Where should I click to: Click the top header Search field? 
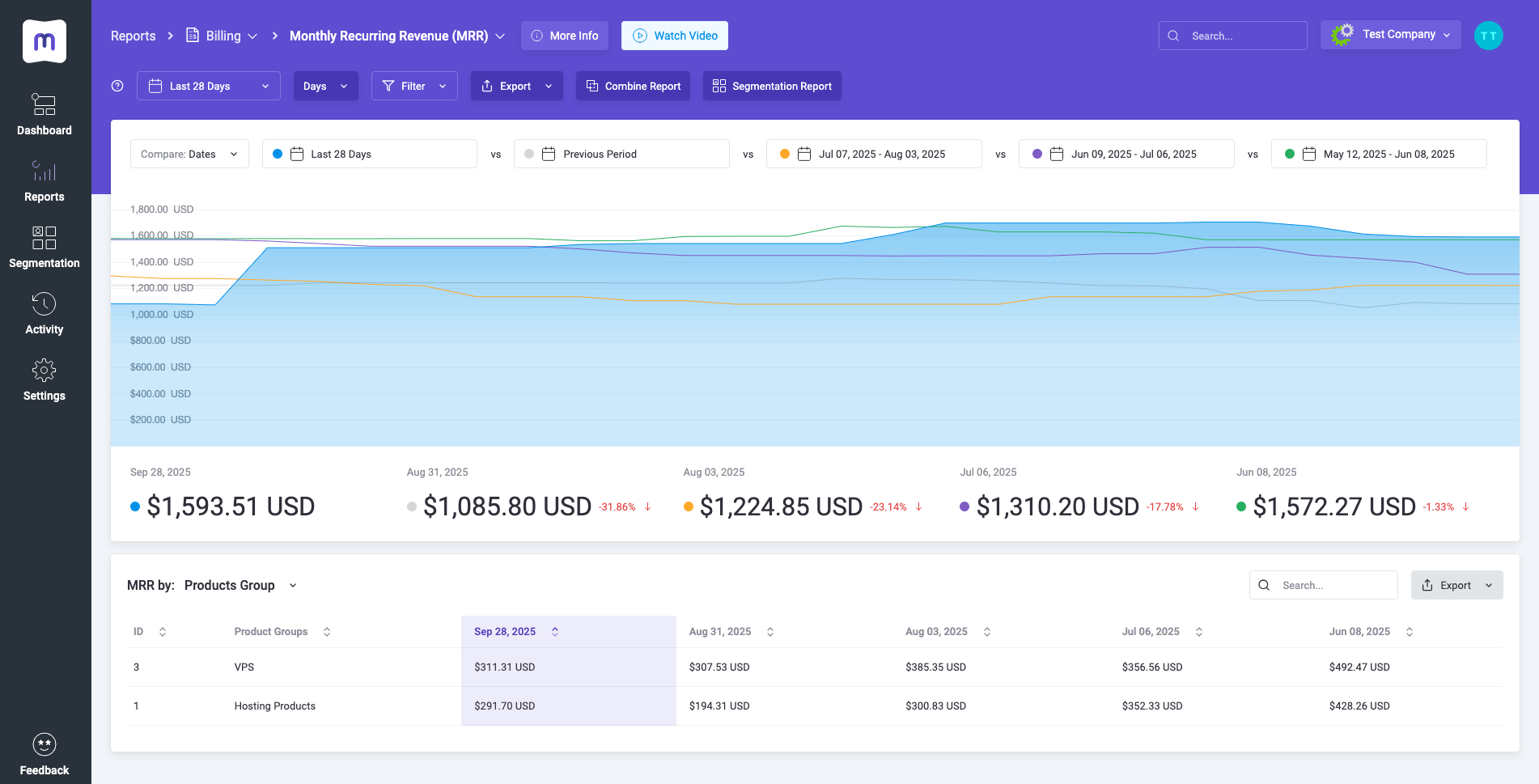1232,36
